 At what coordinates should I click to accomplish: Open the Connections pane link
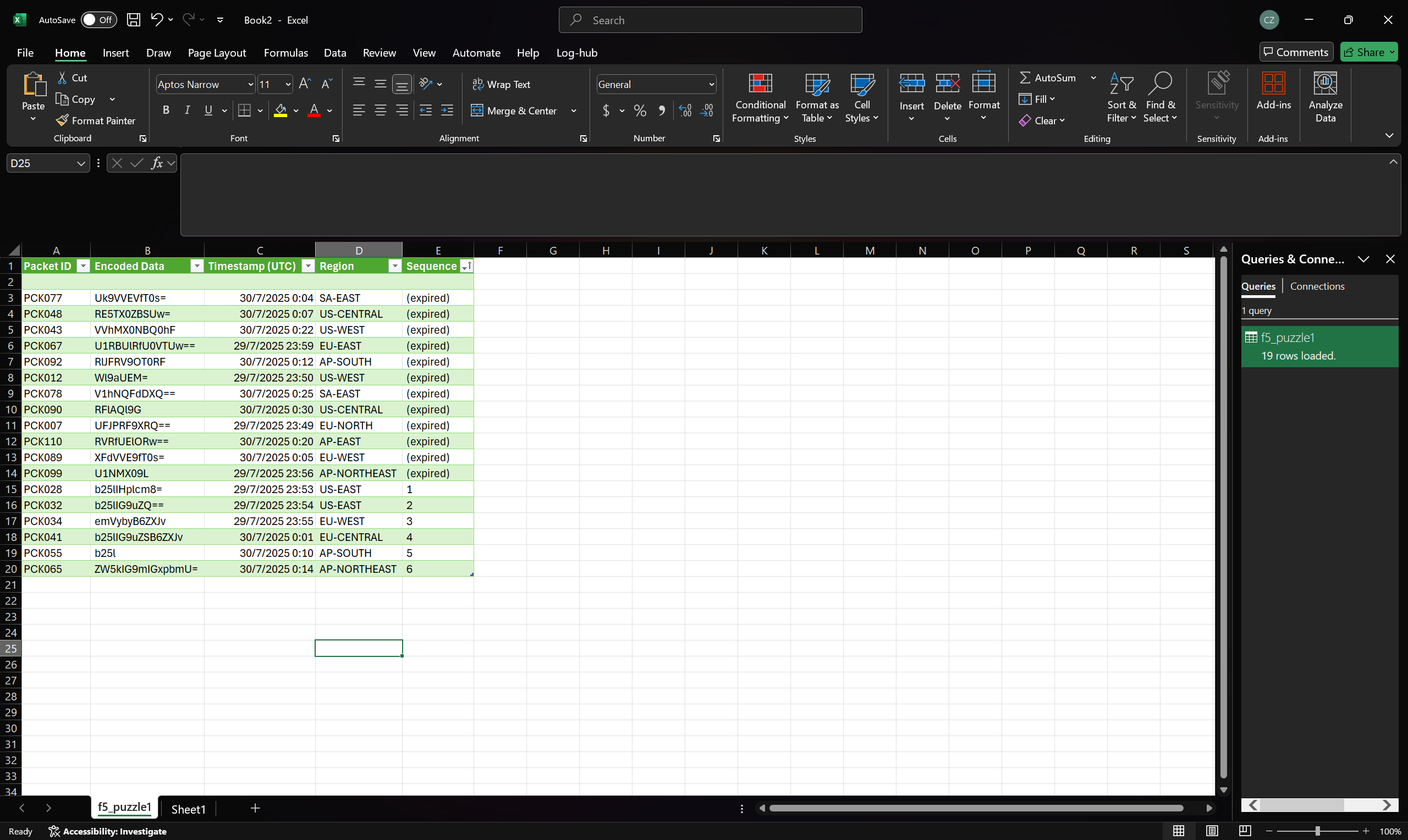1316,286
